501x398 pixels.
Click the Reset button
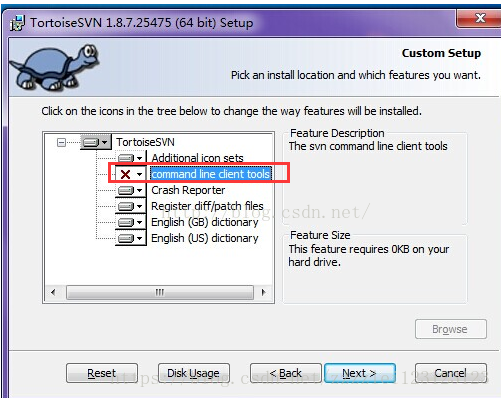click(102, 373)
